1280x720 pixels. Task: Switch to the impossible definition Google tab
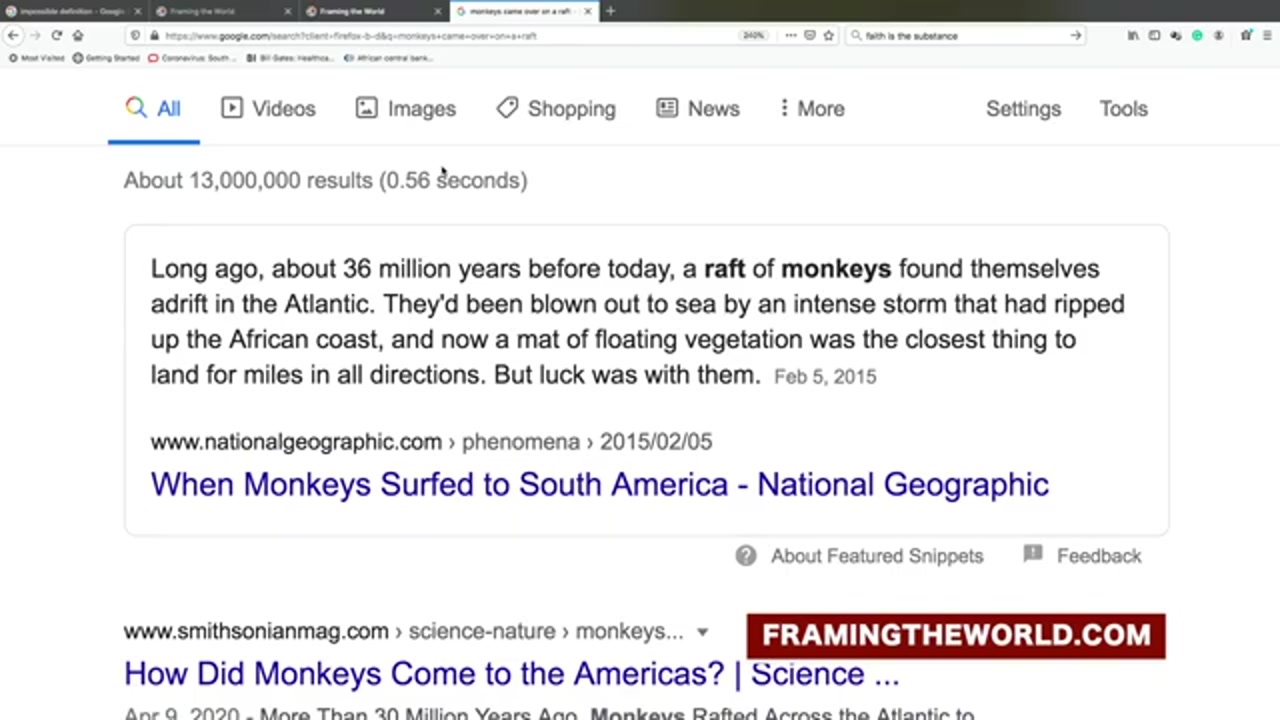pyautogui.click(x=72, y=11)
